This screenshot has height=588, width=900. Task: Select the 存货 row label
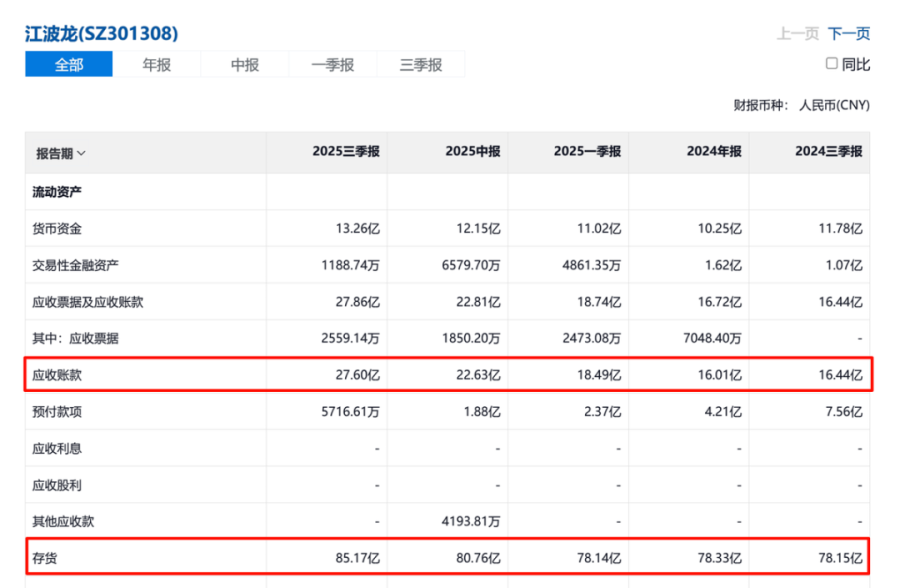tap(45, 558)
